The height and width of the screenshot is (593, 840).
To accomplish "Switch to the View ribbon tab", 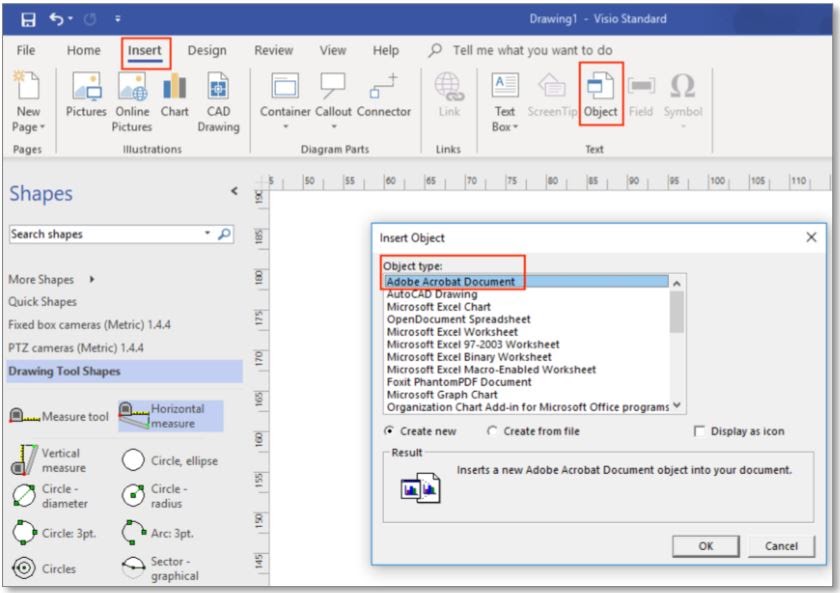I will (x=333, y=50).
